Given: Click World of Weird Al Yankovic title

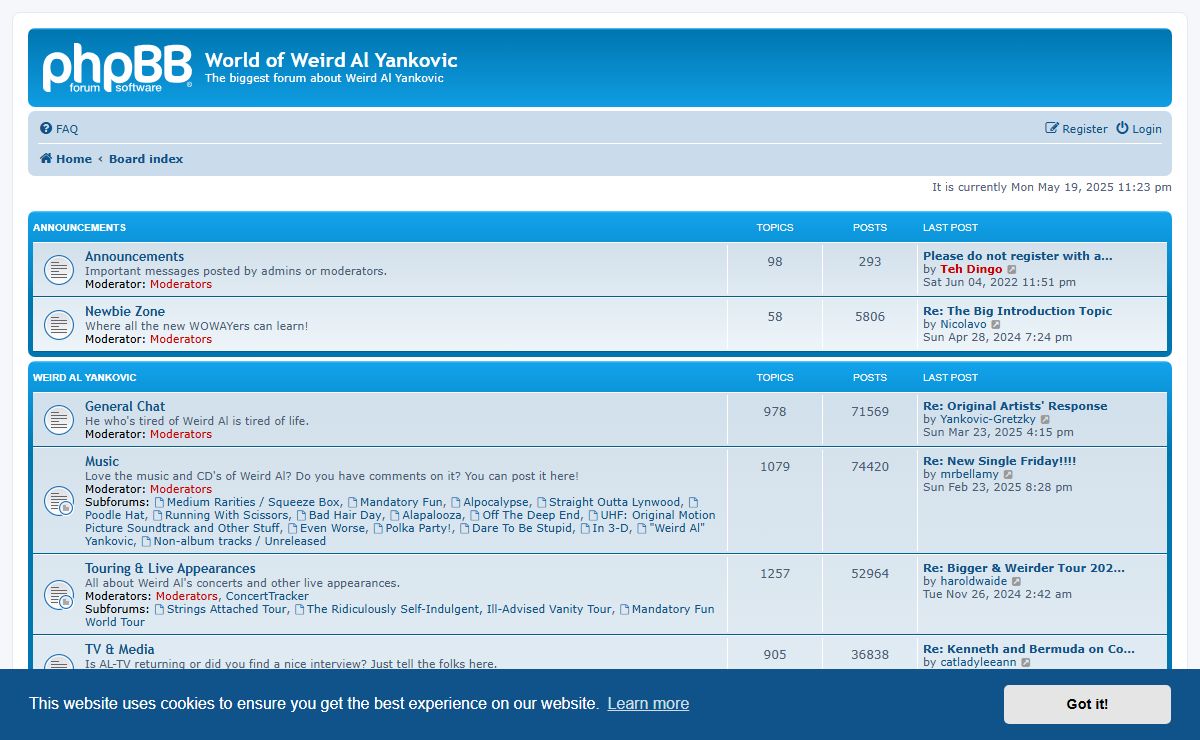Looking at the screenshot, I should coord(331,60).
